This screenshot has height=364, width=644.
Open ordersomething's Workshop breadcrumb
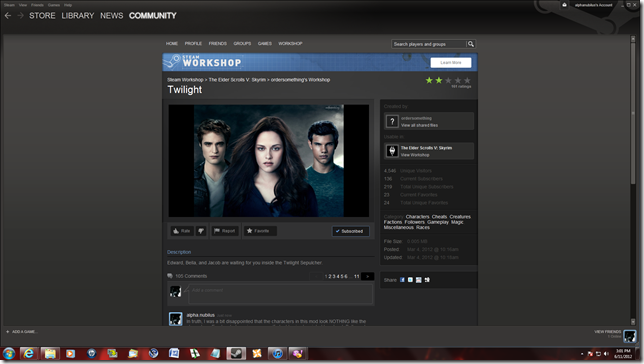coord(300,80)
